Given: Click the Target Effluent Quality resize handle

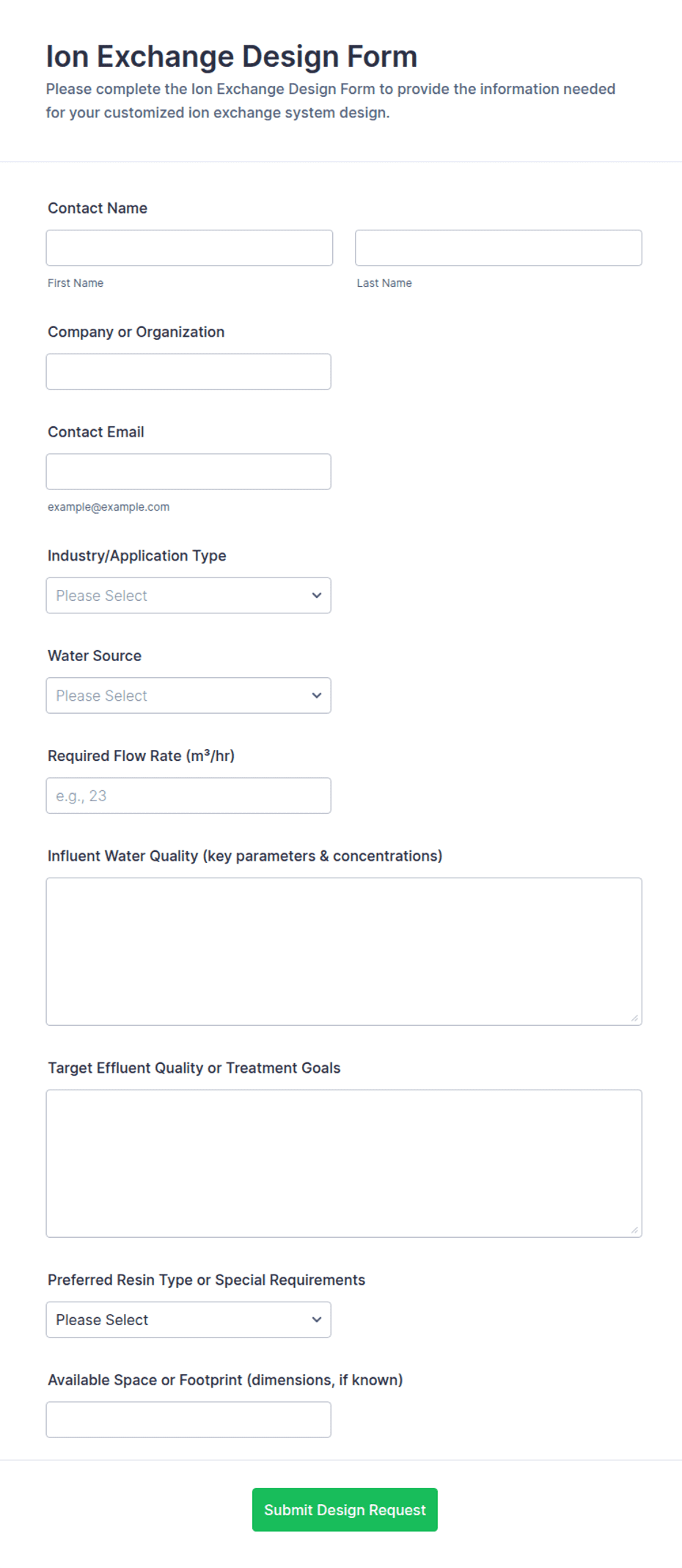Looking at the screenshot, I should tap(635, 1230).
